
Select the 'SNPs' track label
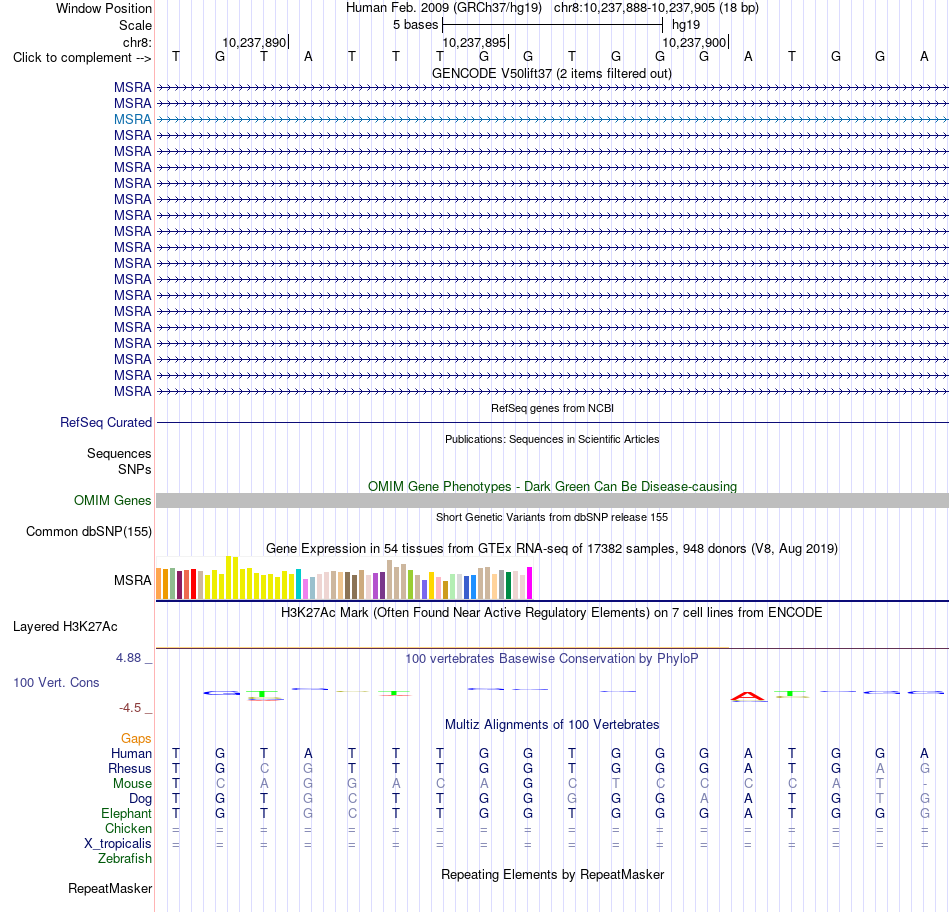[x=135, y=470]
